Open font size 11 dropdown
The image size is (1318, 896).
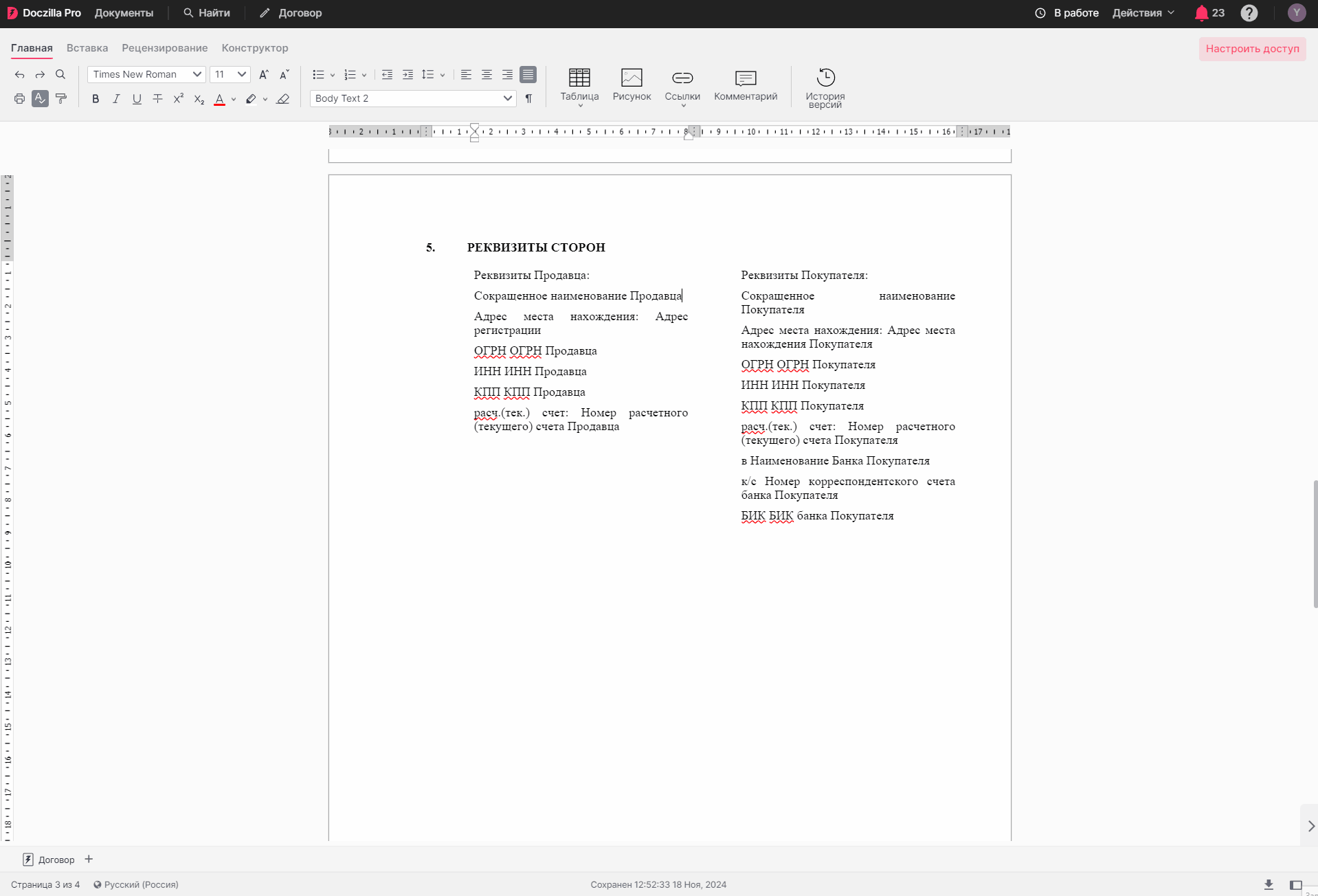230,74
